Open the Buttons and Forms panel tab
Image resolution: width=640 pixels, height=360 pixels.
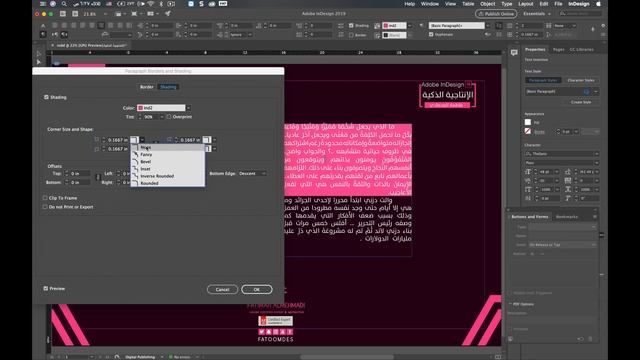click(530, 217)
